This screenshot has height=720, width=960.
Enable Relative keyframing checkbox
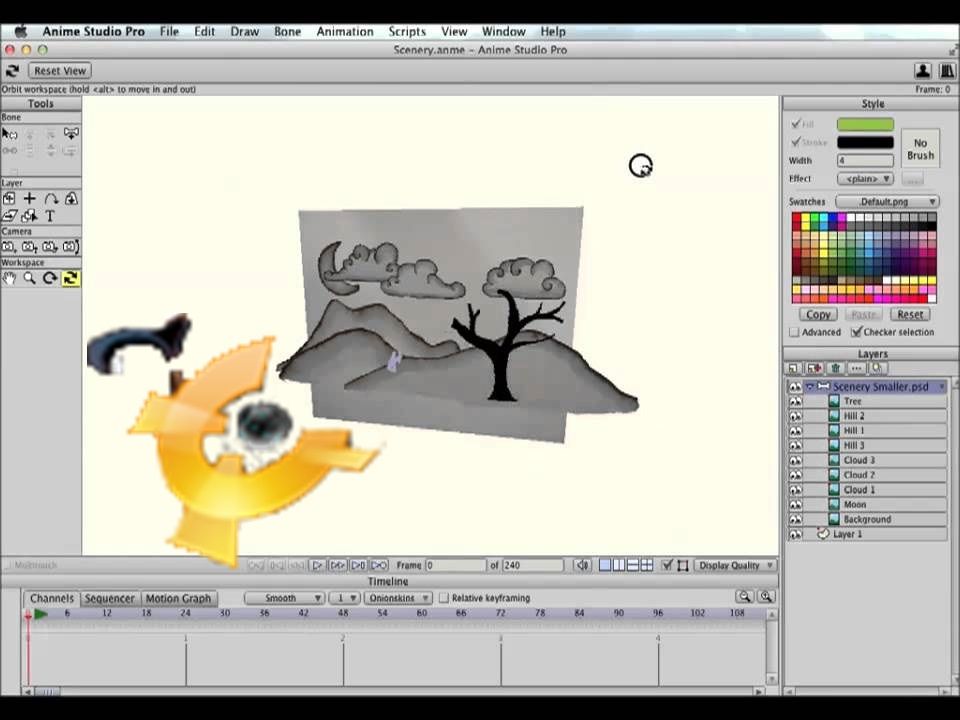point(444,598)
